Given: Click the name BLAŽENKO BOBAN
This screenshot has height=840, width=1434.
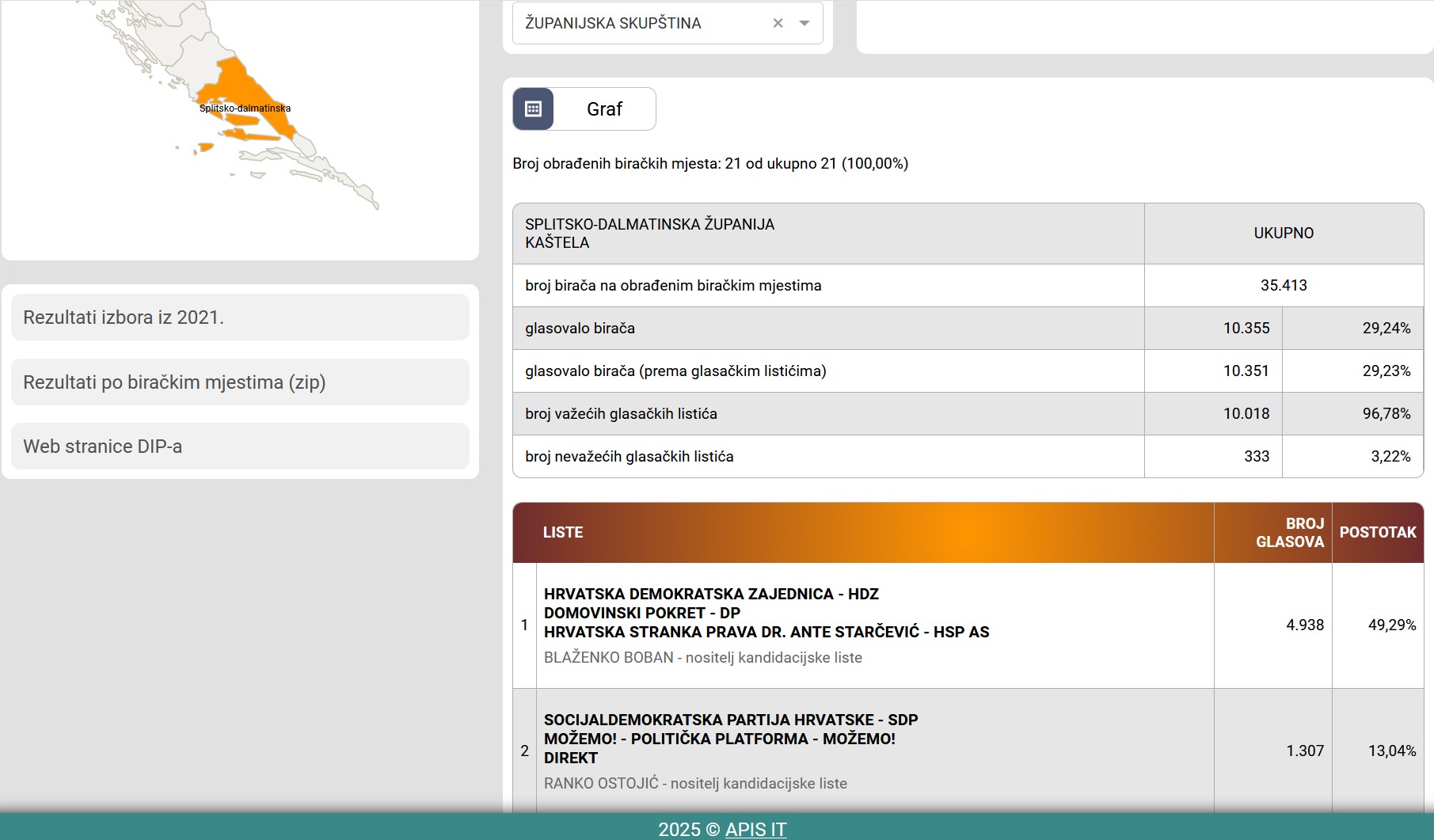Looking at the screenshot, I should tap(608, 658).
